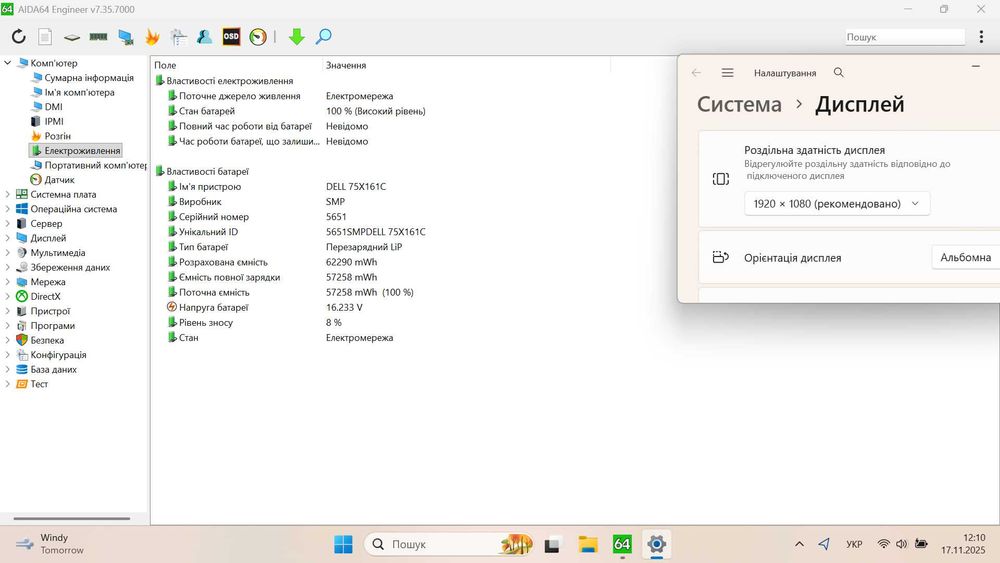Click the AIDA64 taskbar icon
Screen dimensions: 1000x563
pos(622,545)
